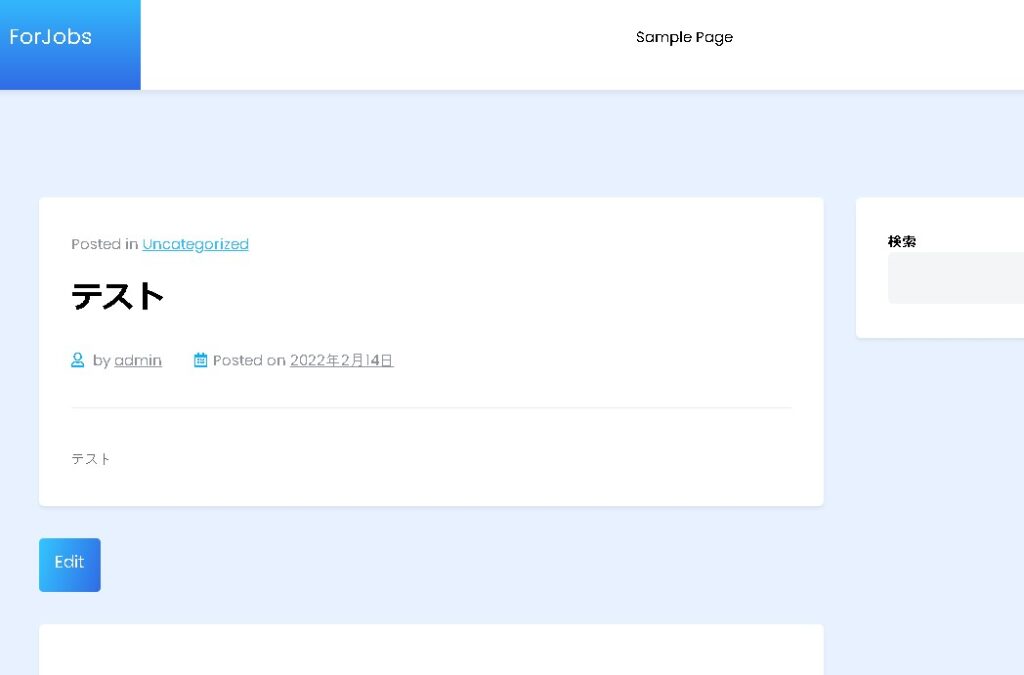Click the テスト post body text

point(91,459)
